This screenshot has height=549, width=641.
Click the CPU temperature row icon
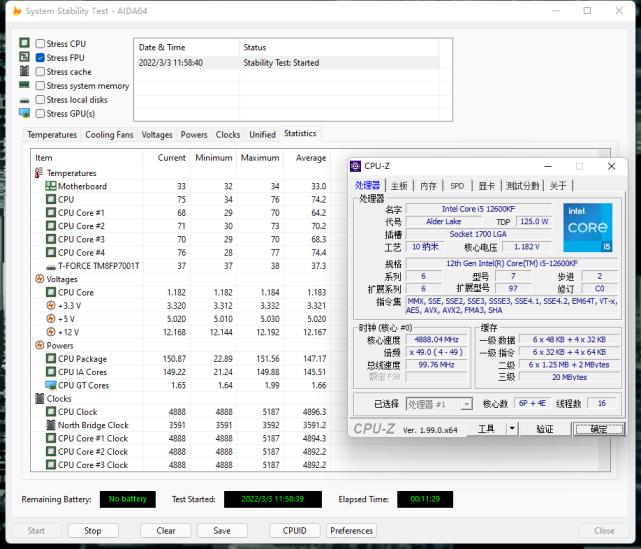click(x=51, y=199)
